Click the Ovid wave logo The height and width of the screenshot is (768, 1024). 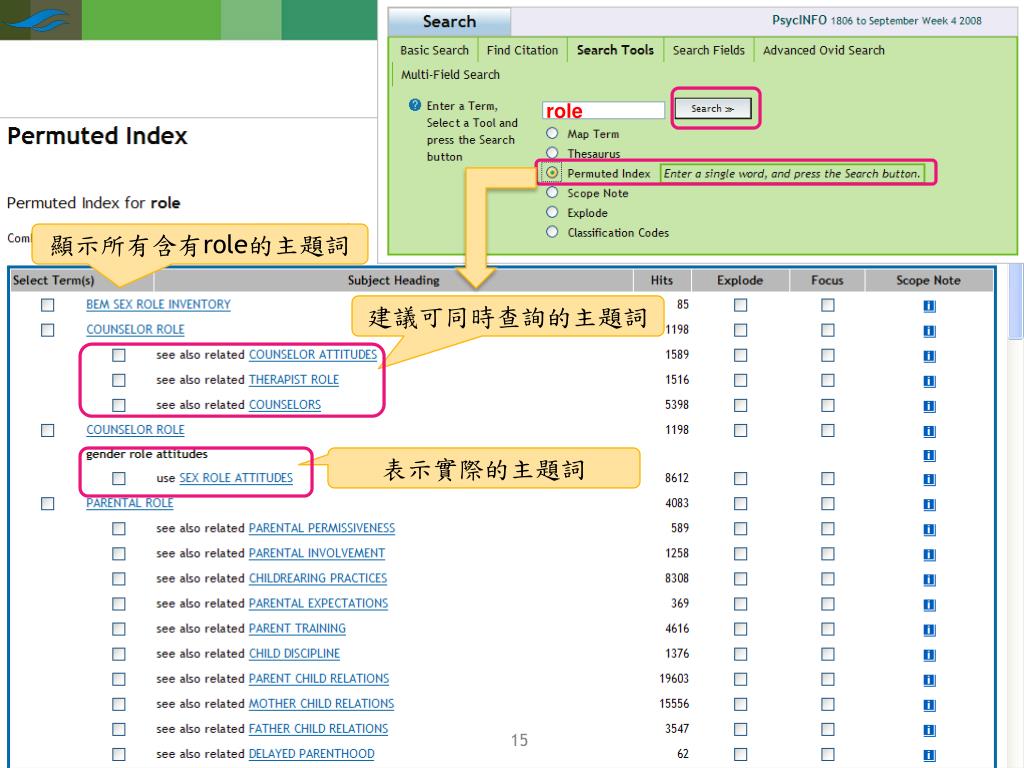pyautogui.click(x=36, y=20)
